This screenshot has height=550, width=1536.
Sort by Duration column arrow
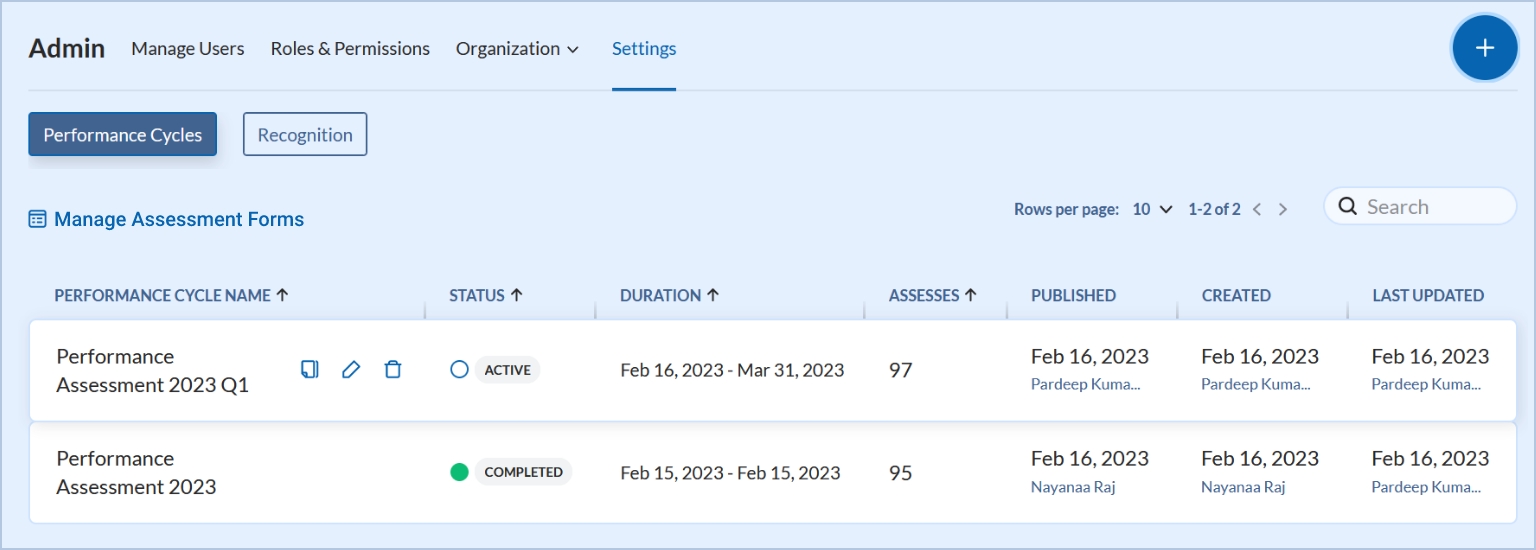[x=713, y=295]
